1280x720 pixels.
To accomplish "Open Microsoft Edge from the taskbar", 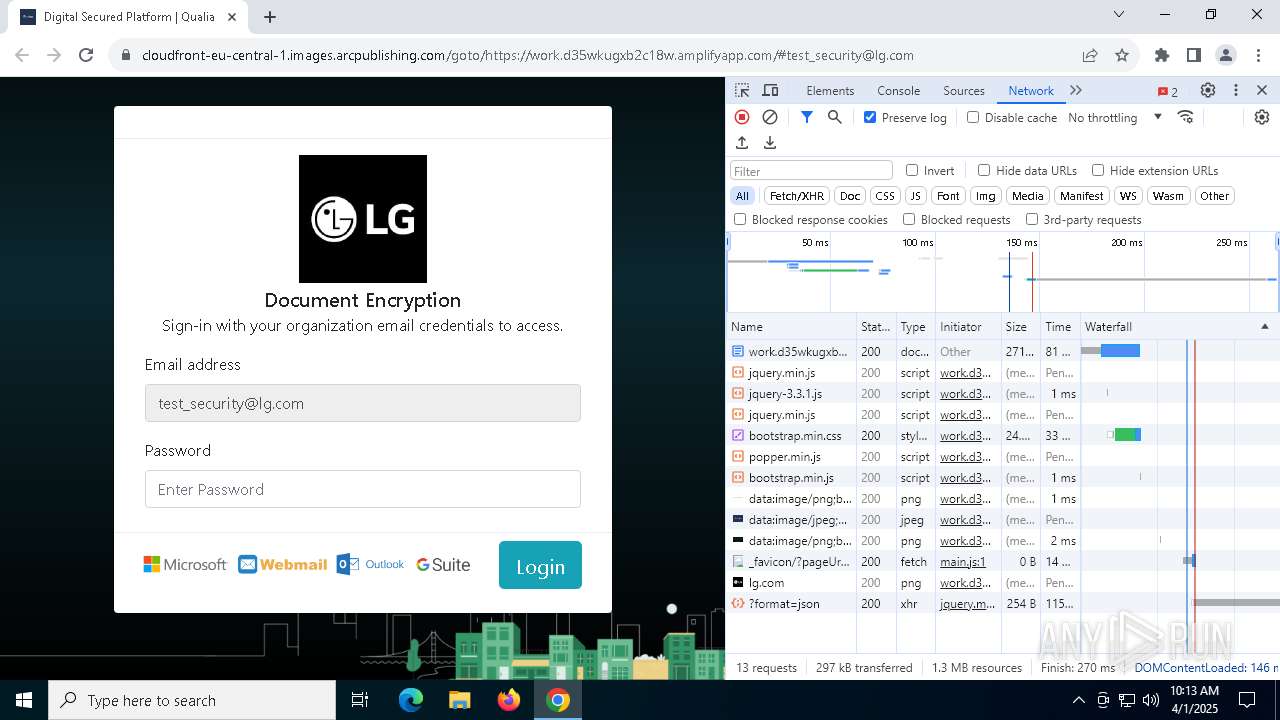I will point(411,700).
